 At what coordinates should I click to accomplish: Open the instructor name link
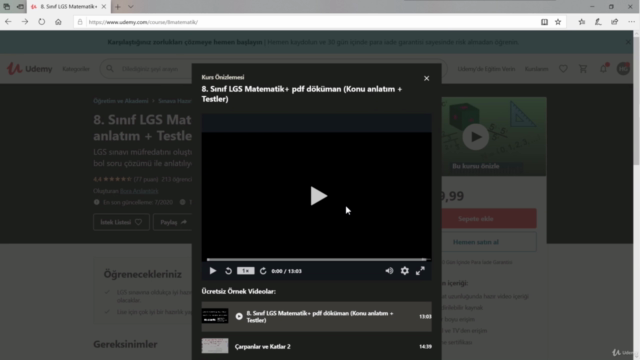139,191
